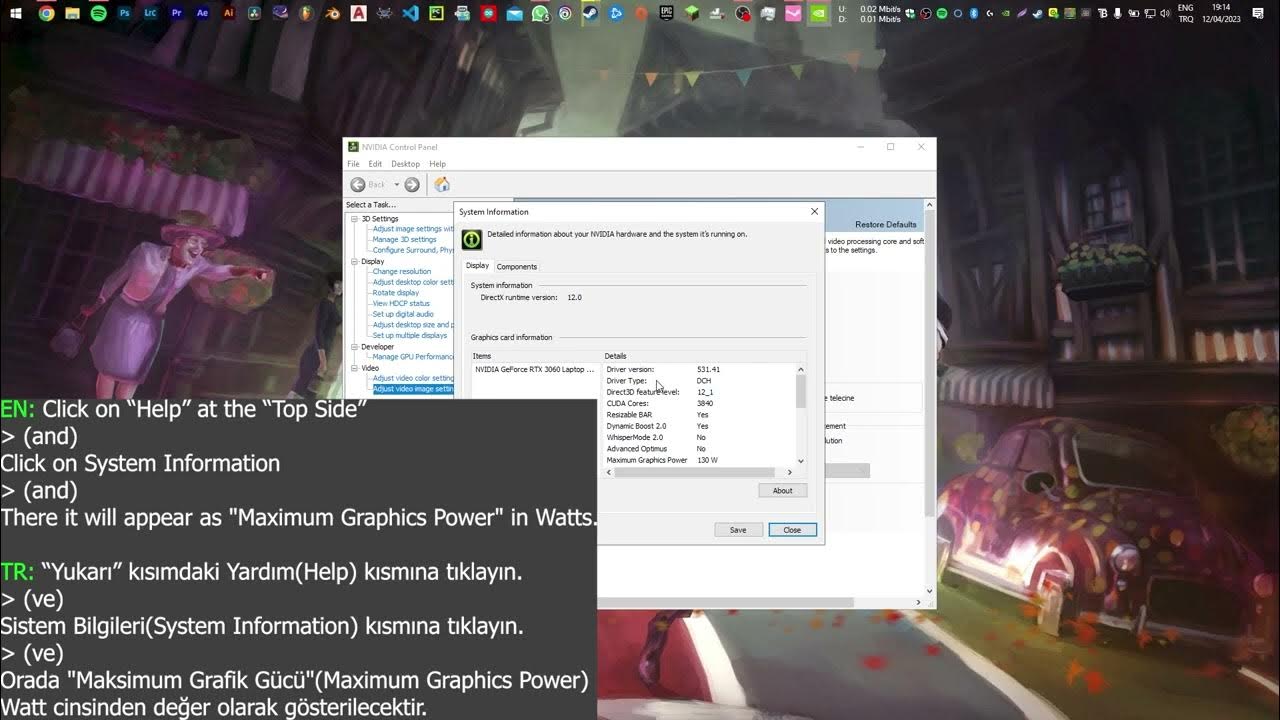1280x720 pixels.
Task: Launch Adobe After Effects from the taskbar
Action: click(x=202, y=14)
